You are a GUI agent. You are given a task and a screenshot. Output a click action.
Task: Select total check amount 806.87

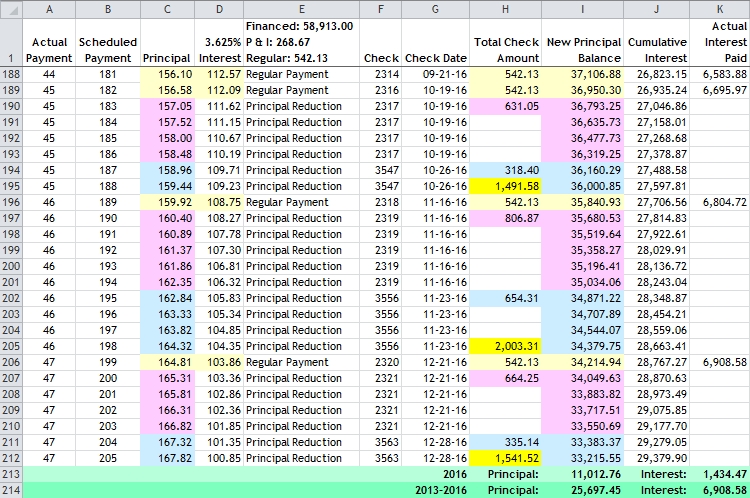tap(506, 218)
